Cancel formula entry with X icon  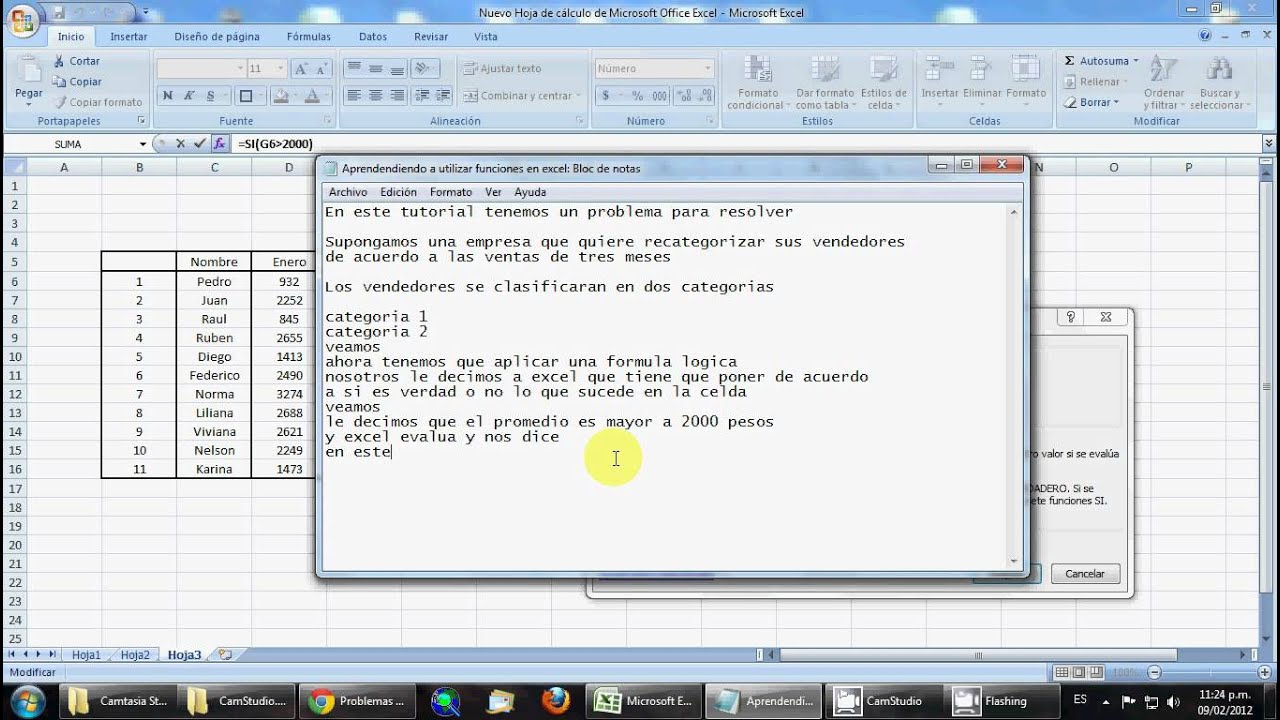point(181,144)
